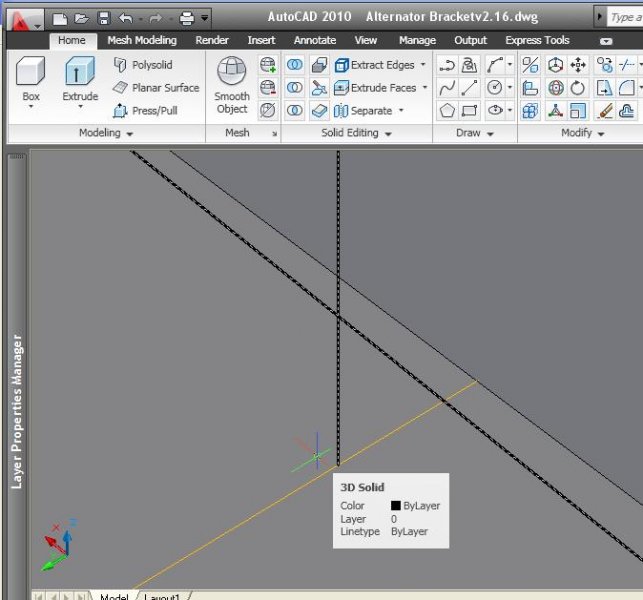Switch to the Mesh Modeling ribbon tab
The height and width of the screenshot is (600, 643).
(x=142, y=40)
